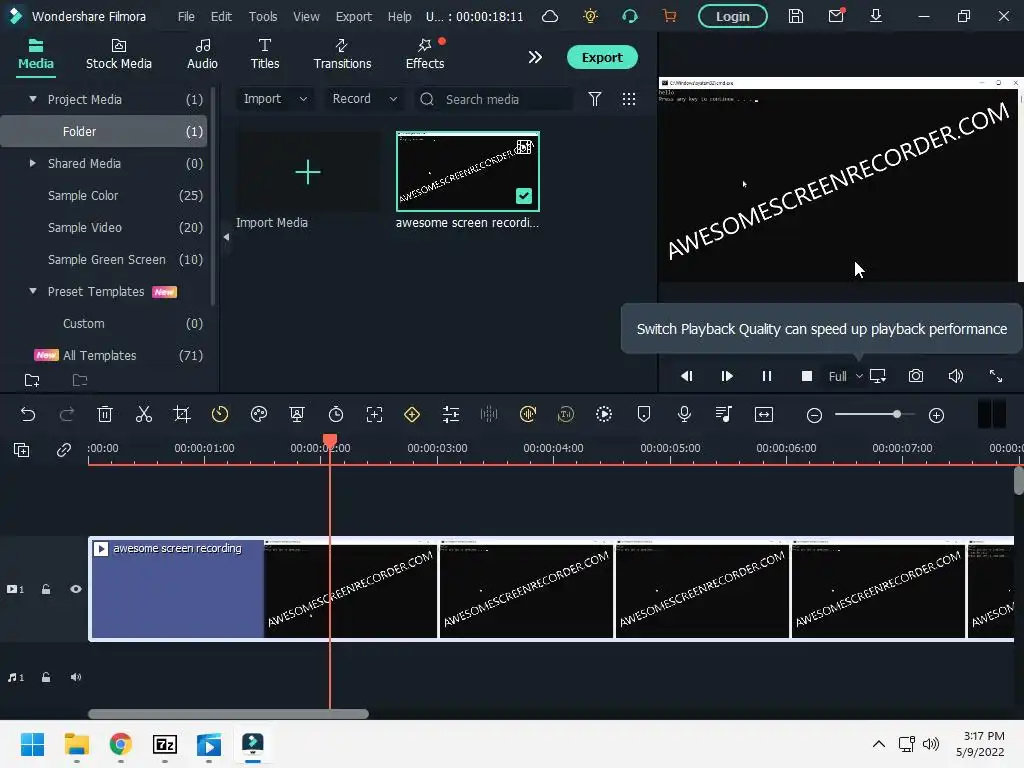Click the zoom to fit timeline icon
Image resolution: width=1024 pixels, height=768 pixels.
[763, 415]
